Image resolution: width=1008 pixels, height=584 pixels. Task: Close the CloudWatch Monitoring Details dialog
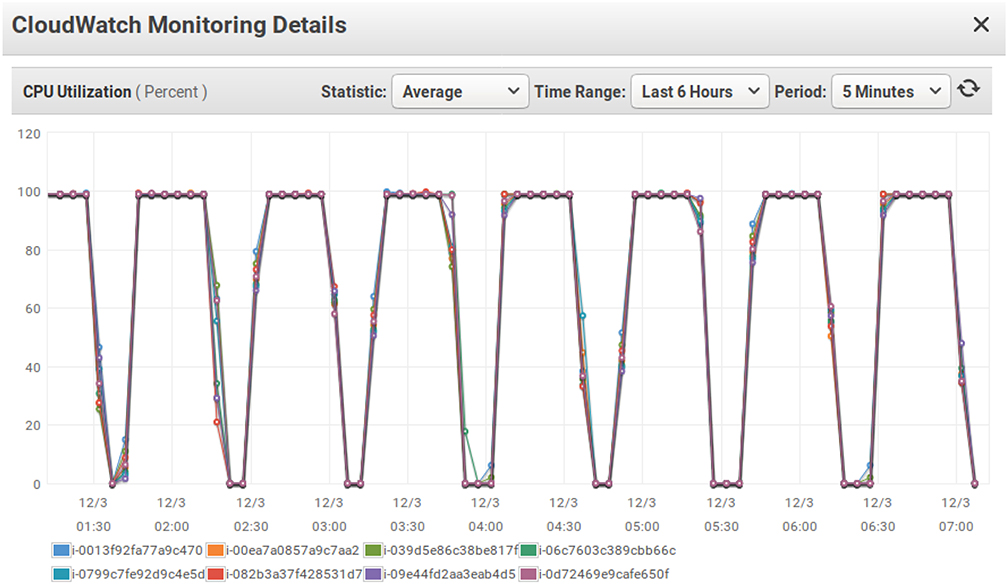click(x=981, y=24)
